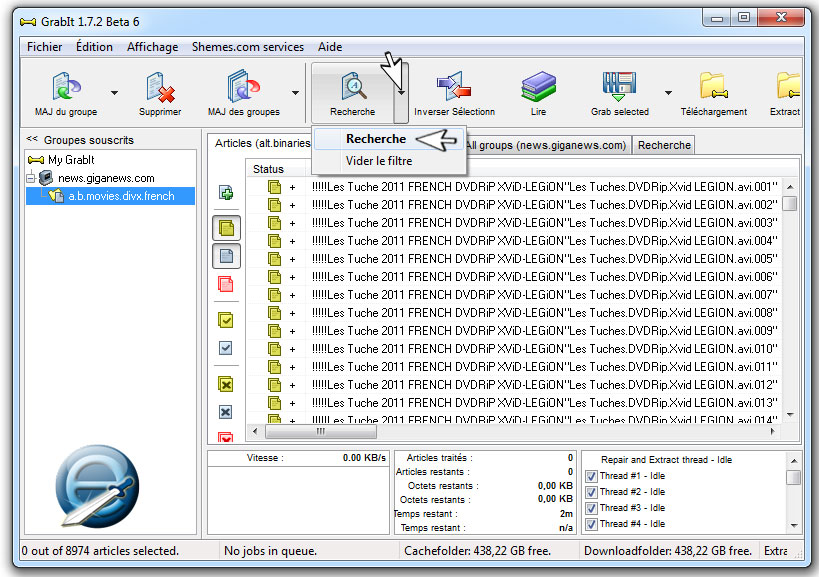Open the Recherche button dropdown arrow
The width and height of the screenshot is (819, 577).
[x=401, y=93]
